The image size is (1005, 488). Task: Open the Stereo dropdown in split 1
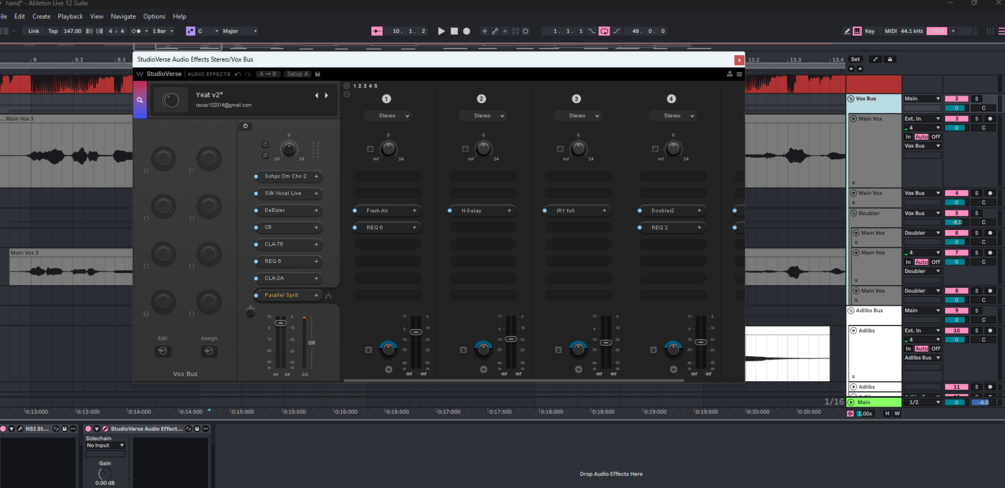point(387,116)
